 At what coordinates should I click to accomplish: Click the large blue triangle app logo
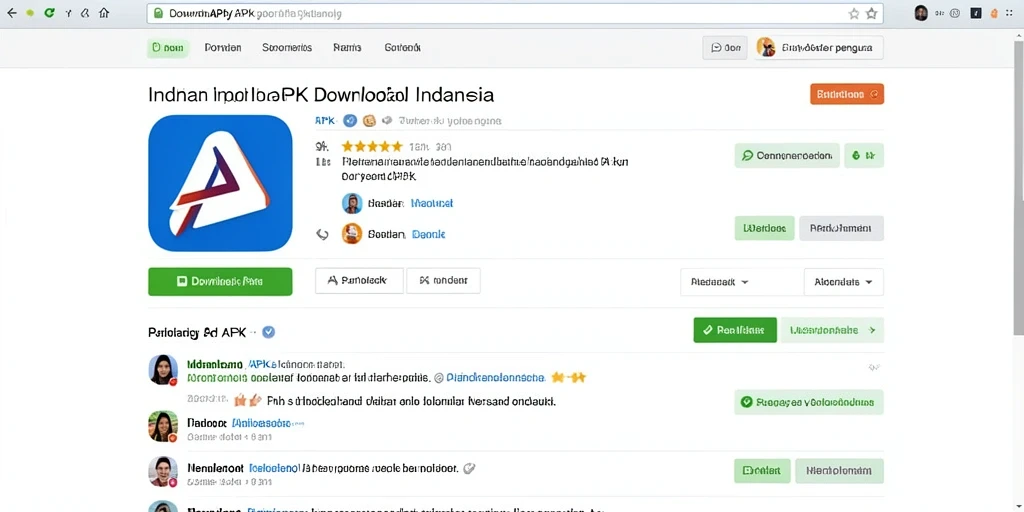pos(220,183)
